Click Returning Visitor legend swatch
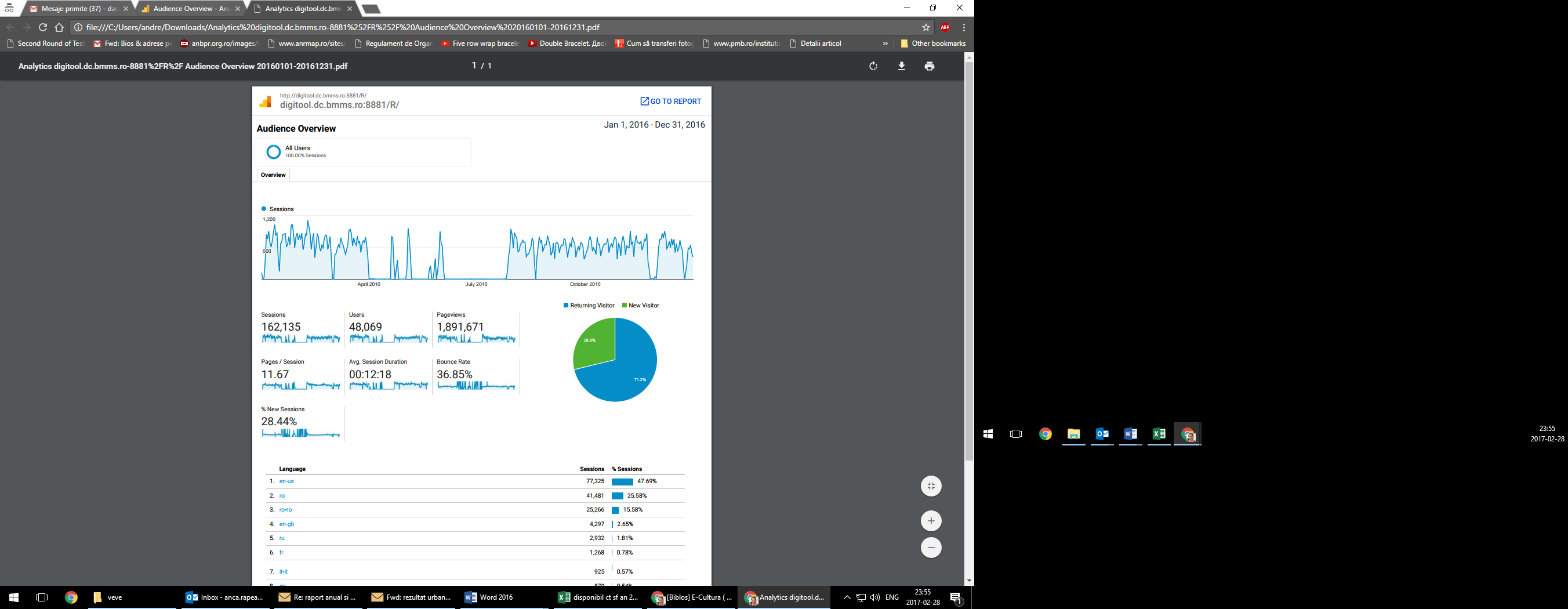 coord(566,305)
